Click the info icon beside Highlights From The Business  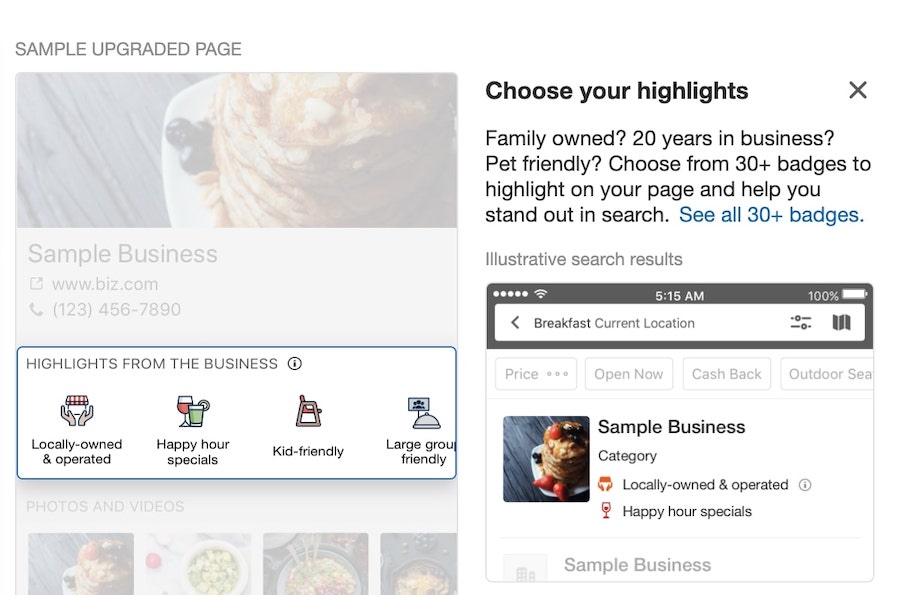tap(294, 364)
